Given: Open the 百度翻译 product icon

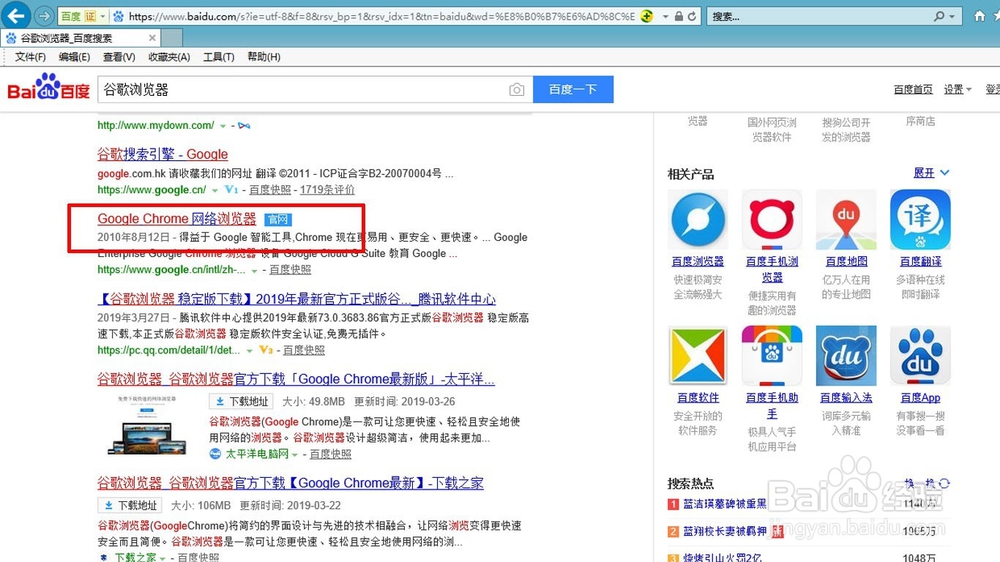Looking at the screenshot, I should click(920, 219).
